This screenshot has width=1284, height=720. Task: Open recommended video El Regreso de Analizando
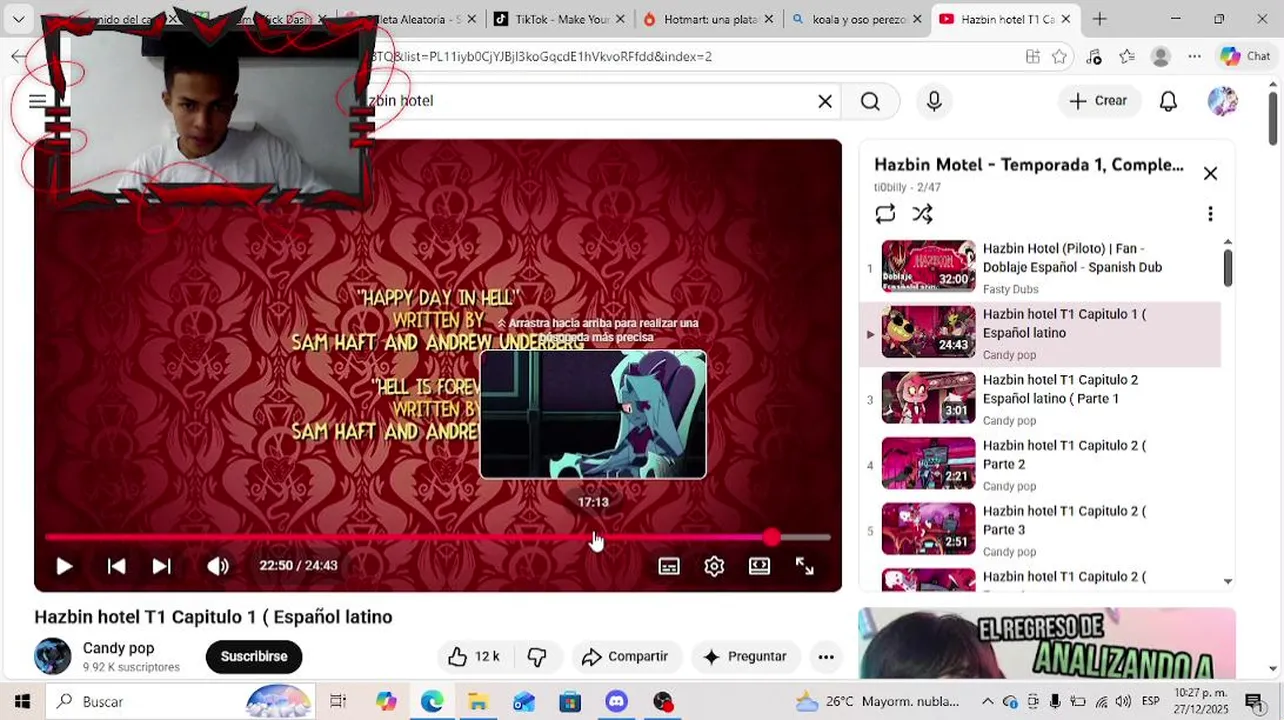pos(1047,643)
